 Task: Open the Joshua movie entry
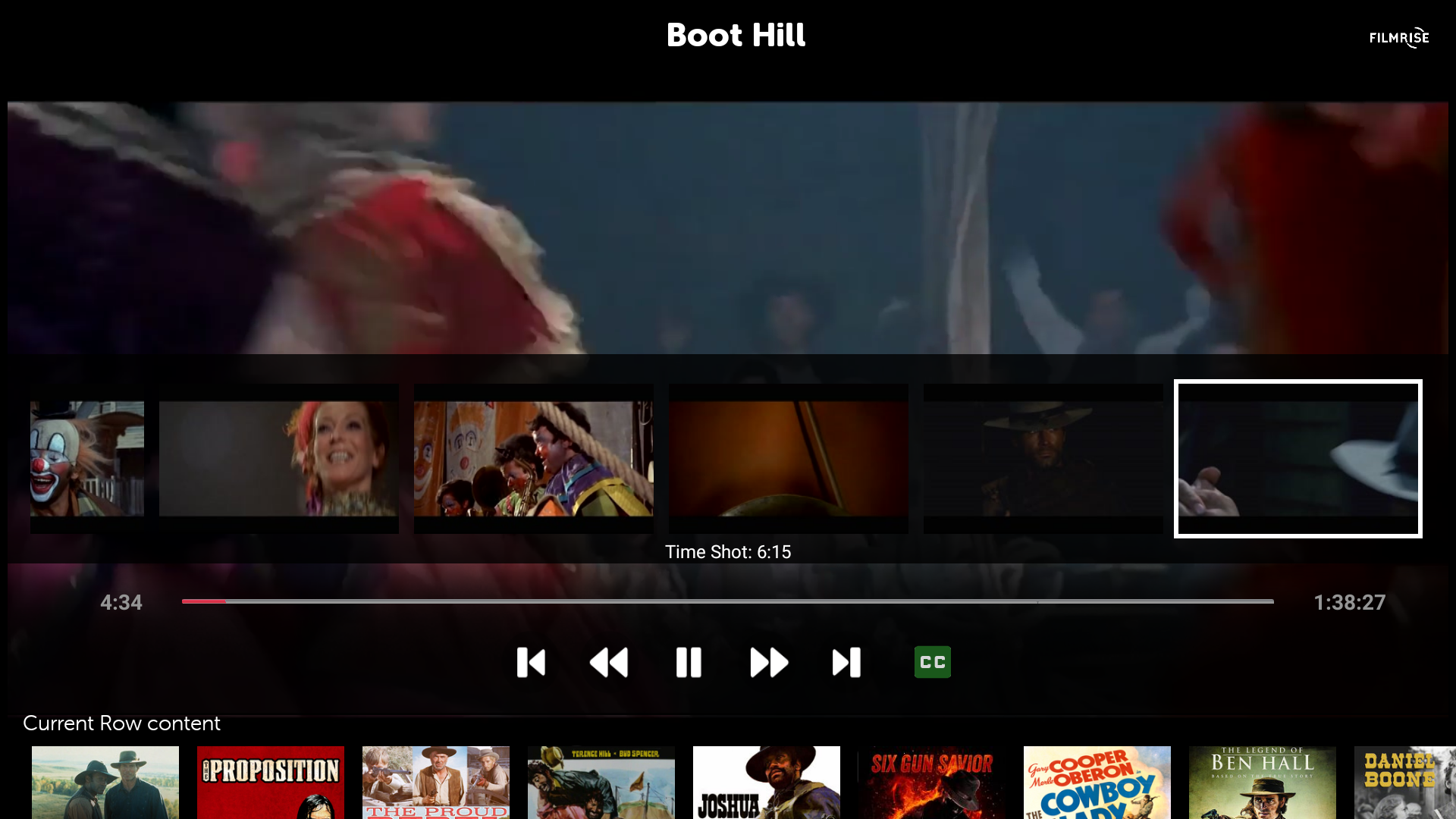coord(766,782)
